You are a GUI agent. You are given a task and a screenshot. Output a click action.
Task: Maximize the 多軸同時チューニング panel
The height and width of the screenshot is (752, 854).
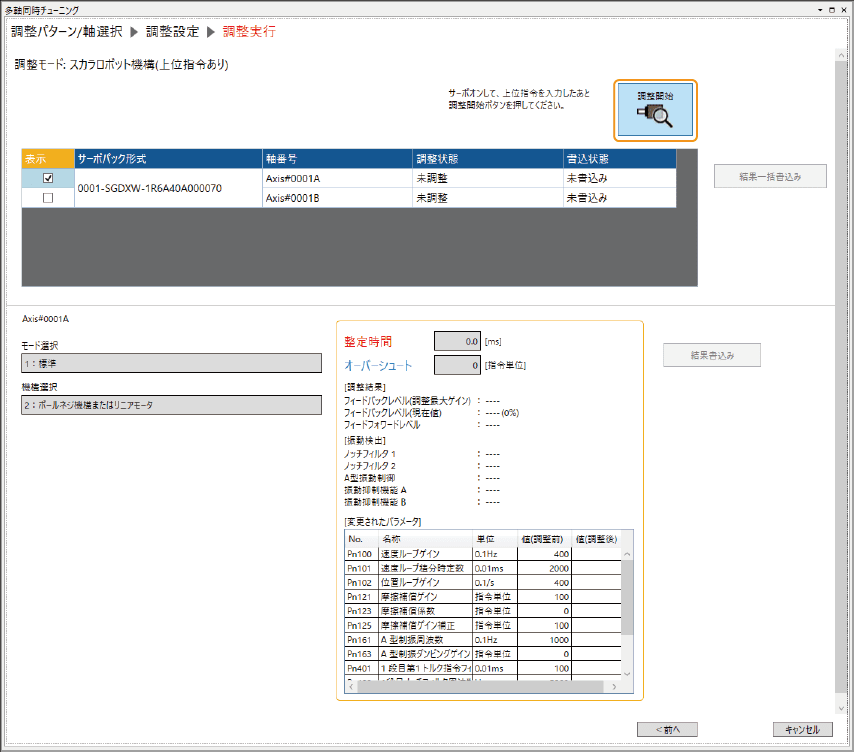click(x=833, y=8)
